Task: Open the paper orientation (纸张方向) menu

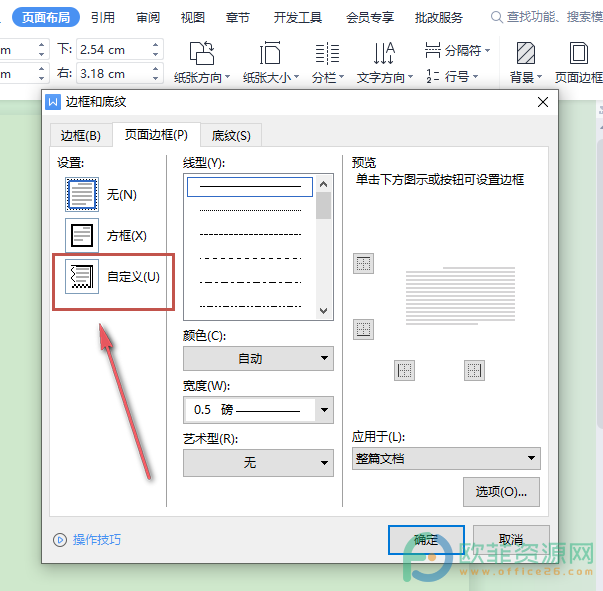Action: 202,63
